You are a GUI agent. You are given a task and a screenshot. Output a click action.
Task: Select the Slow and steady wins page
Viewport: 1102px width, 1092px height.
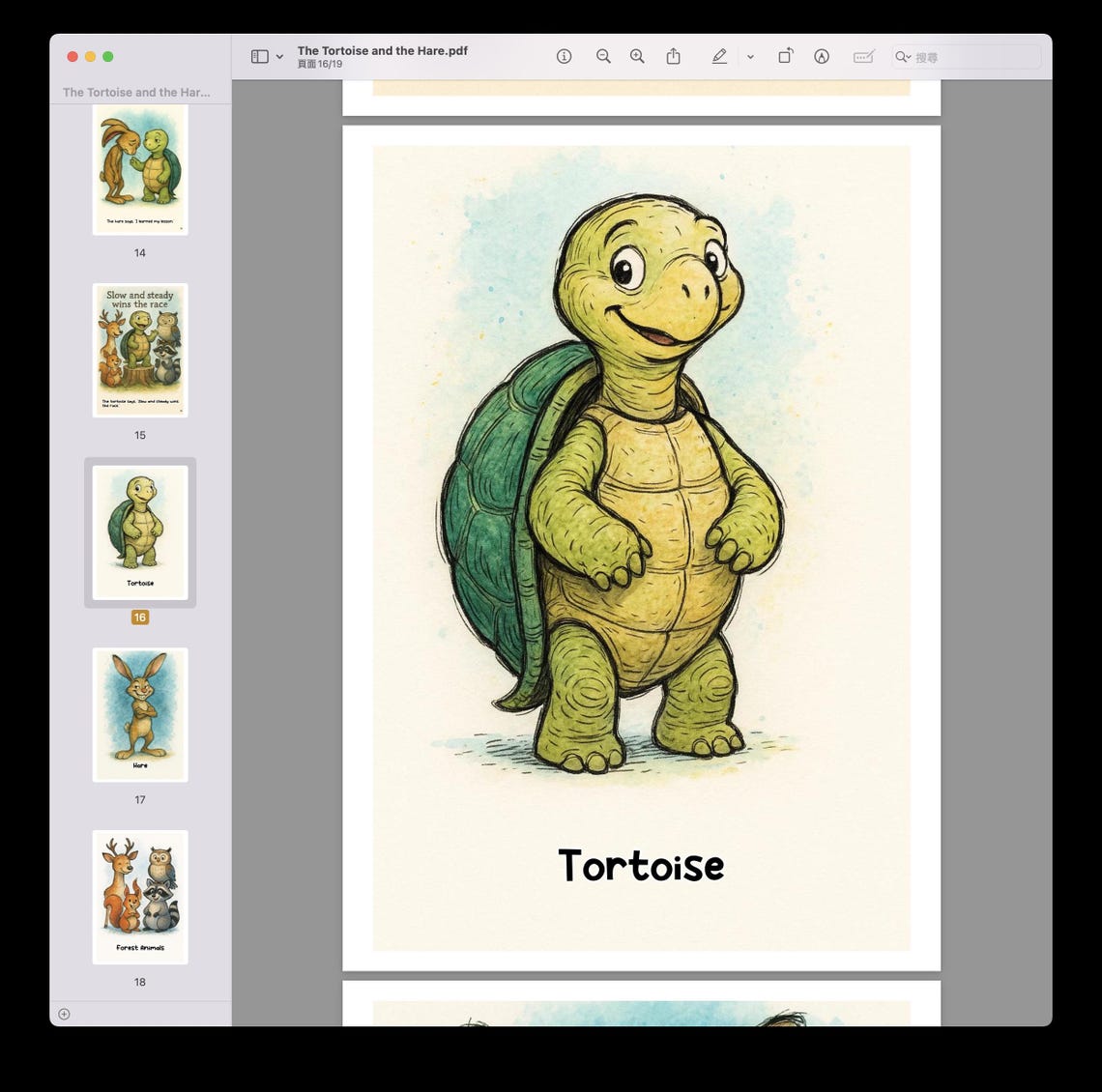(x=140, y=350)
